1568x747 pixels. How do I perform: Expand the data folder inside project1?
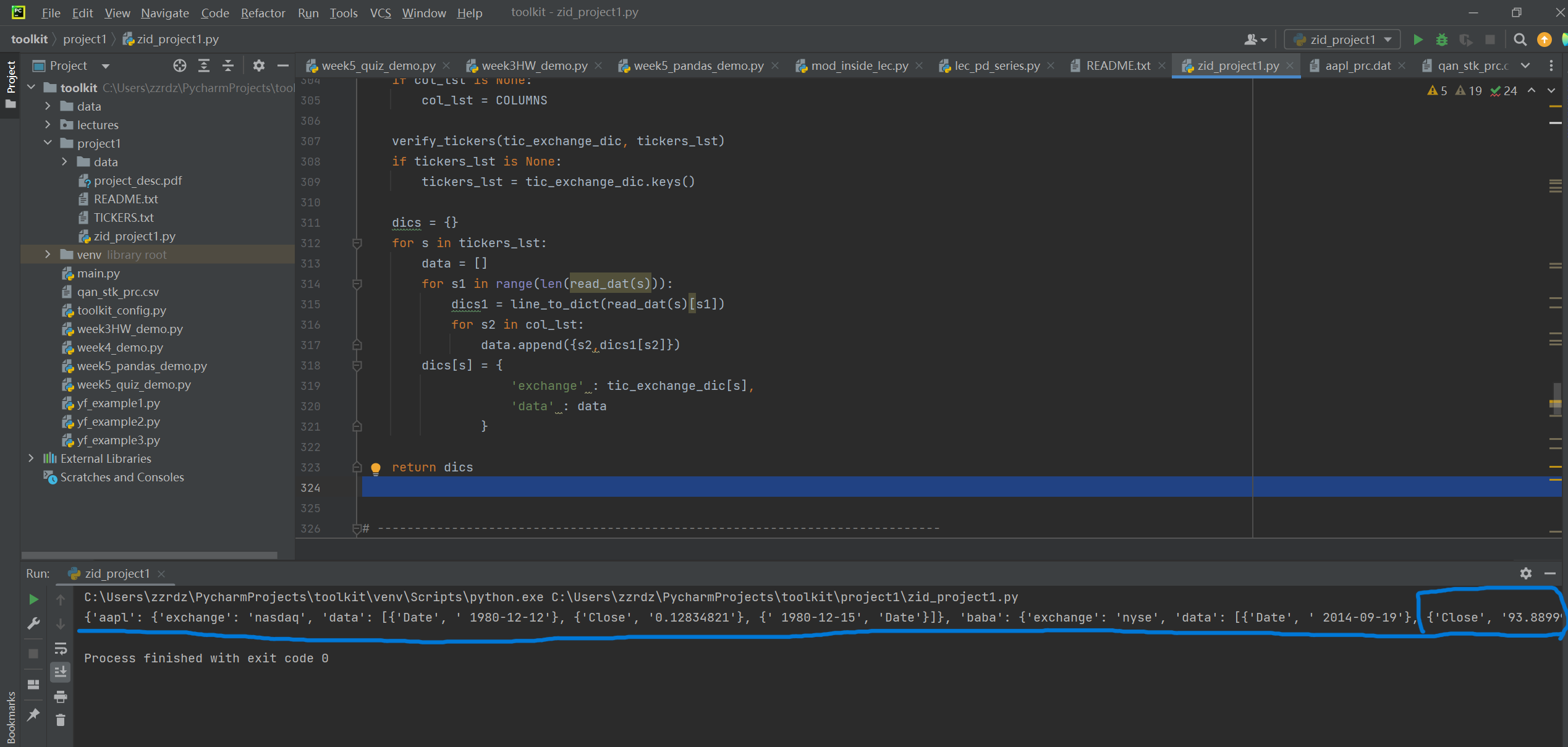pyautogui.click(x=64, y=162)
